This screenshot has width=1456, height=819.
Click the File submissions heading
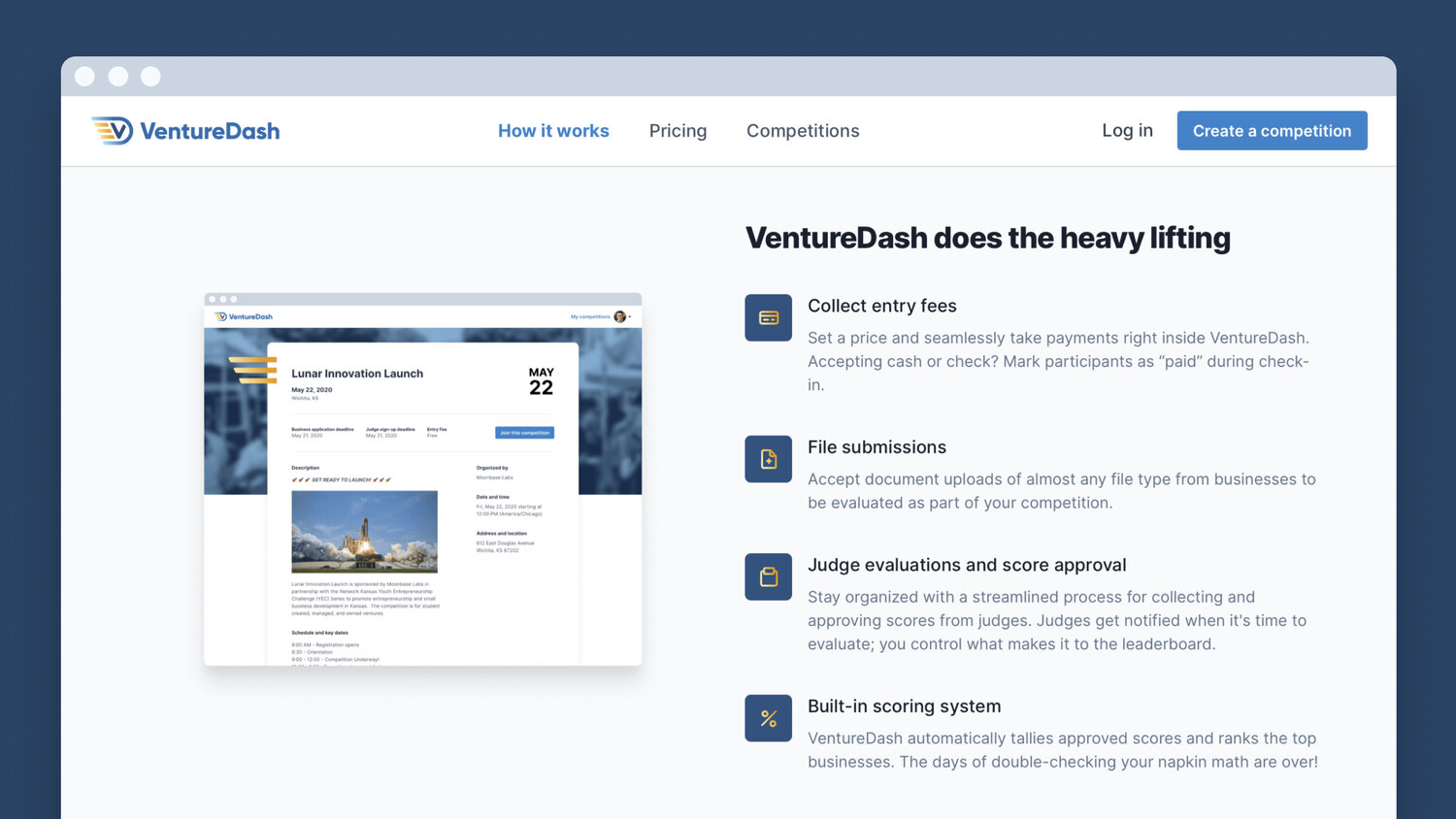[877, 447]
